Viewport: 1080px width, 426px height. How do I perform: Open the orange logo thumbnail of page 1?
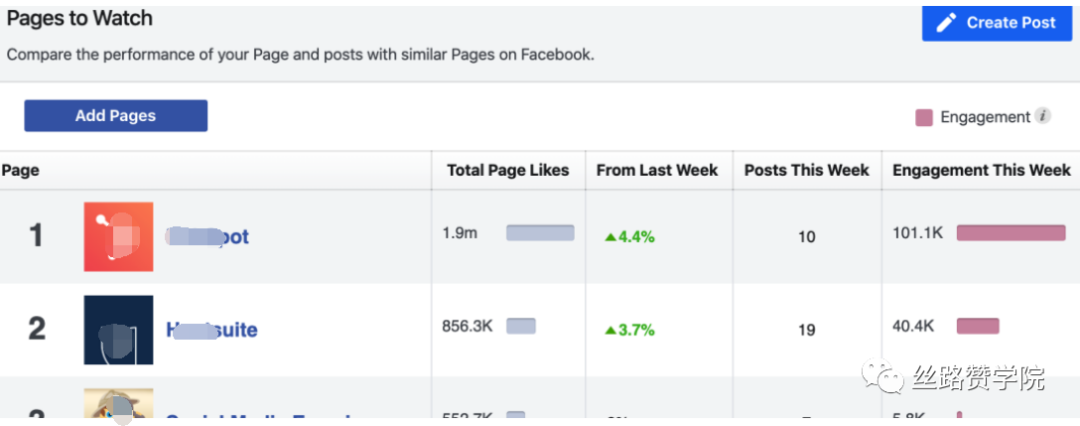(118, 236)
